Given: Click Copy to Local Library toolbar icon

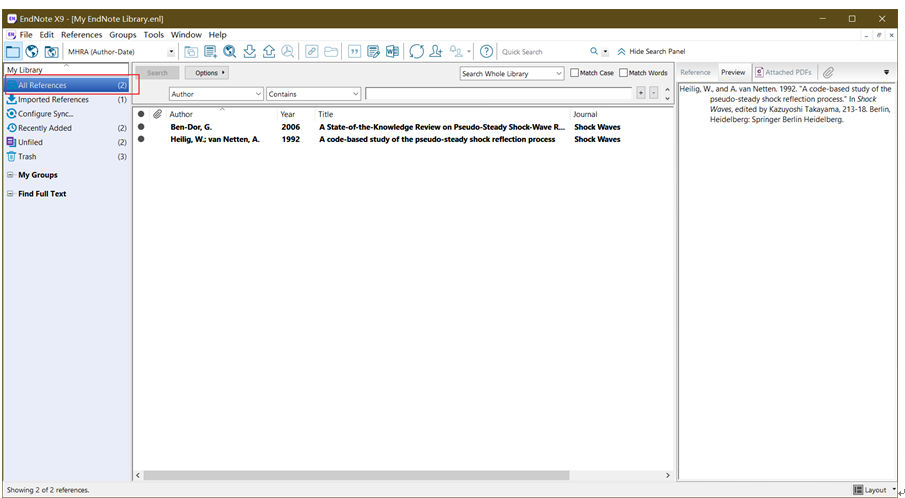Looking at the screenshot, I should click(191, 52).
